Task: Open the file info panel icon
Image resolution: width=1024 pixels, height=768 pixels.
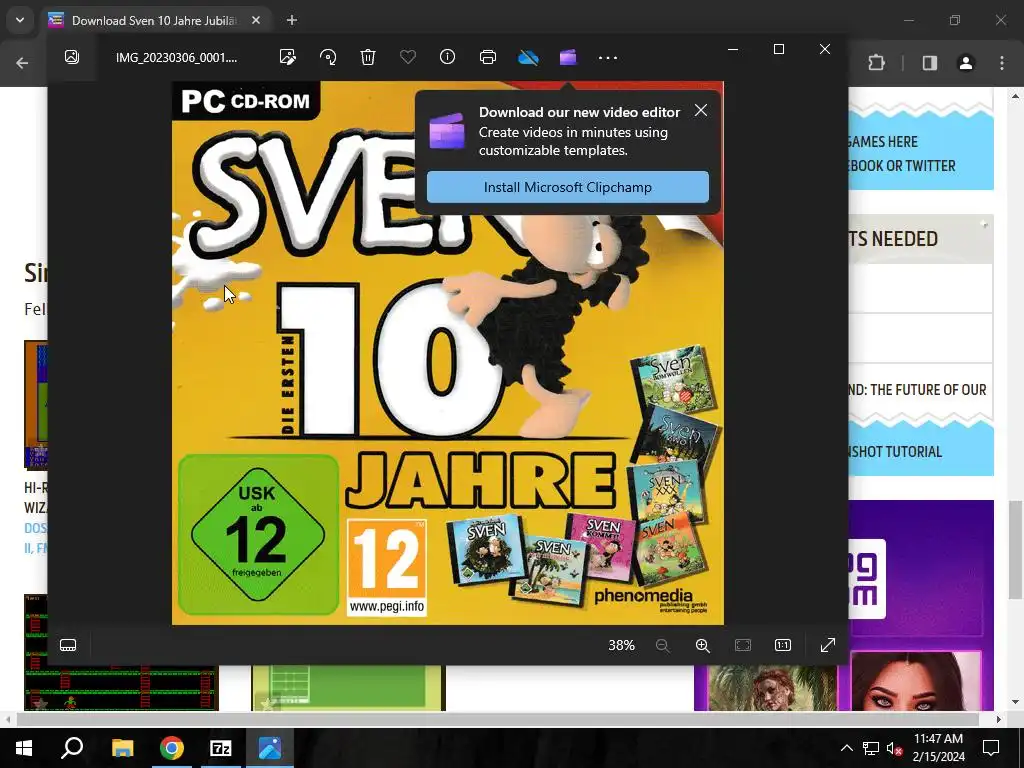Action: click(x=447, y=57)
